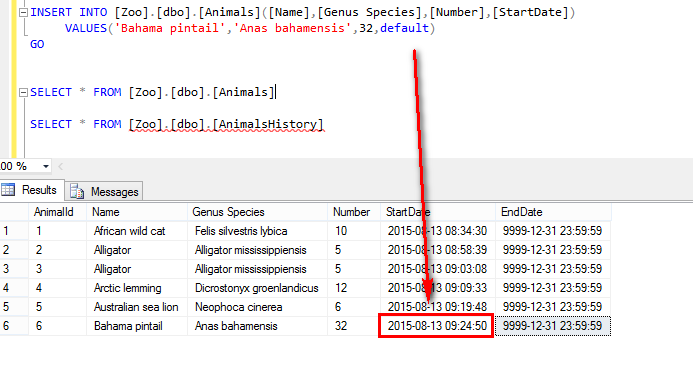Click 'Bahama pintail' string in VALUES clause

[x=170, y=28]
